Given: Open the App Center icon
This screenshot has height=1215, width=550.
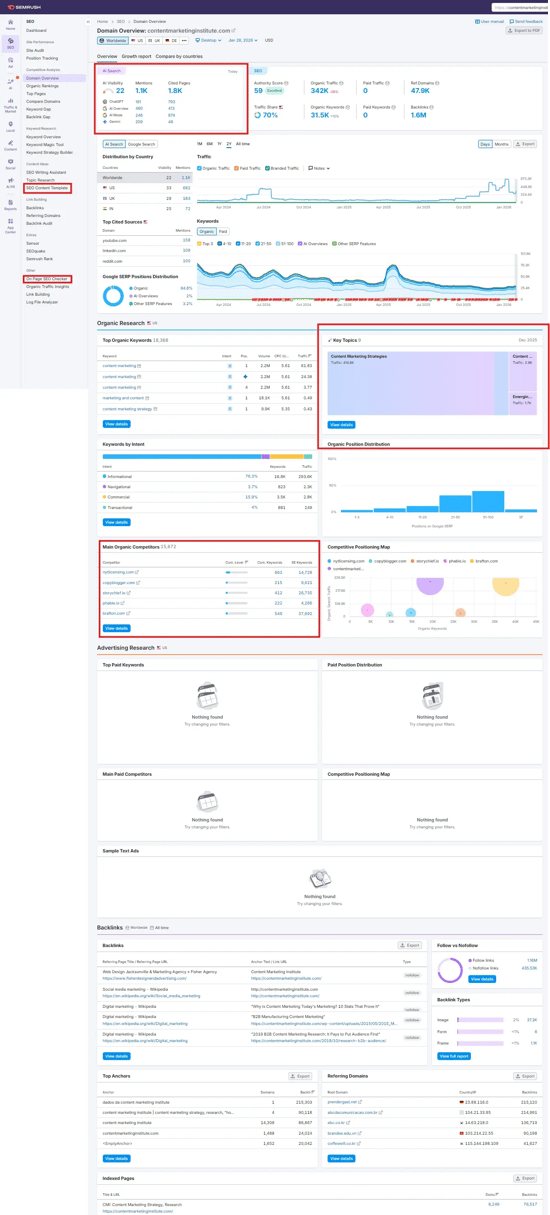Looking at the screenshot, I should (x=11, y=225).
